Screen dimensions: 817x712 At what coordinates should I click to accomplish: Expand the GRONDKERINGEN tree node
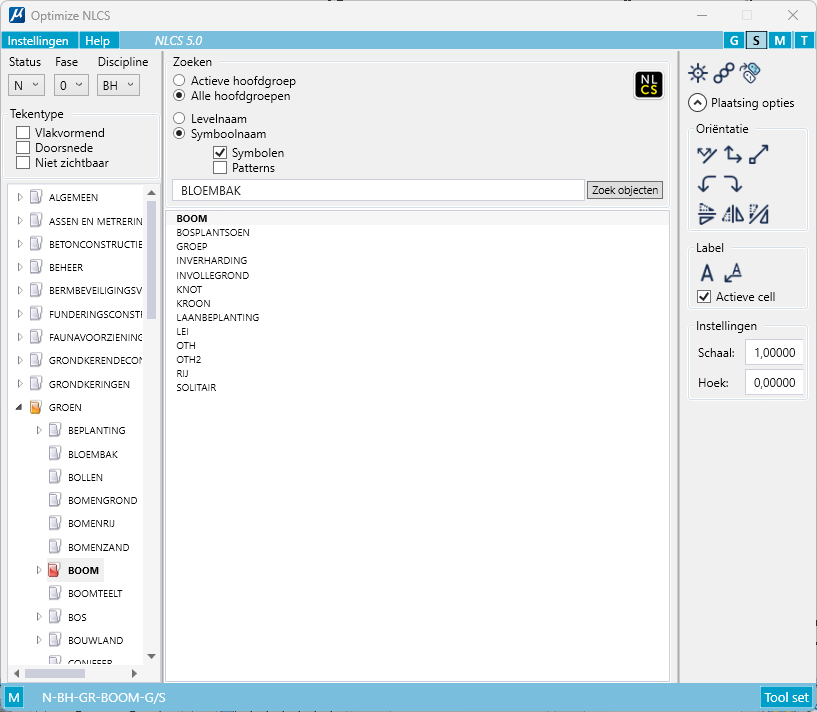[20, 384]
